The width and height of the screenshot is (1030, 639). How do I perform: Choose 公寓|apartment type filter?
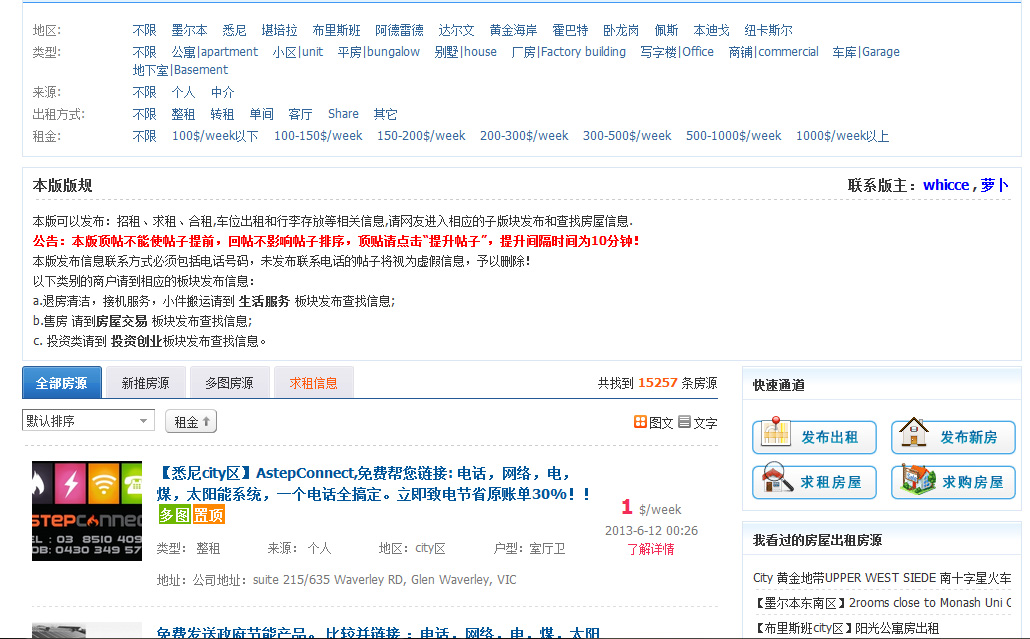point(215,52)
